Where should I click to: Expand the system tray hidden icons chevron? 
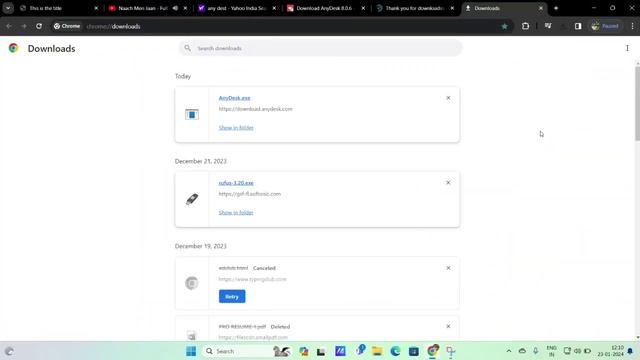[x=509, y=351]
